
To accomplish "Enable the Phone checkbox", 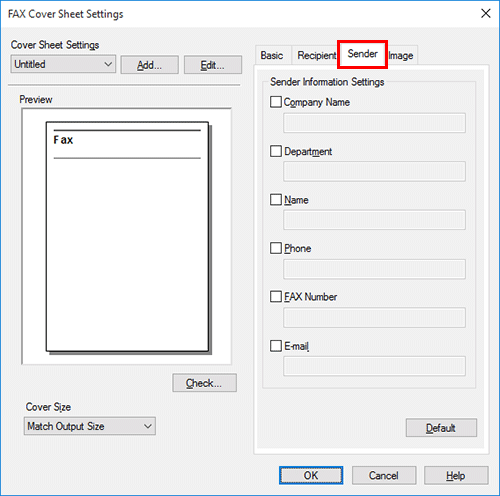I will pyautogui.click(x=276, y=248).
